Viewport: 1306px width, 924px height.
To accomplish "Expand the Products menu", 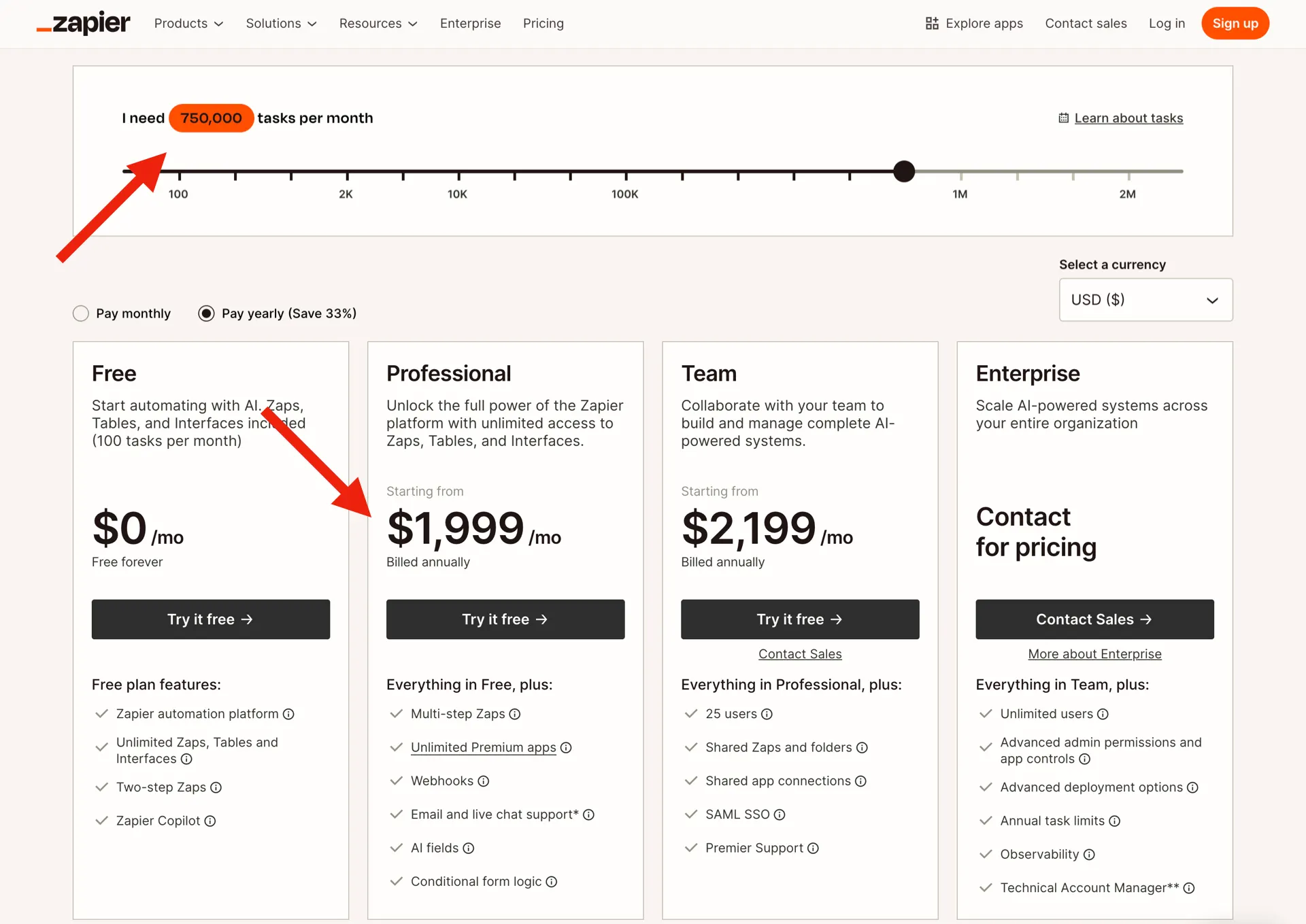I will pos(188,23).
